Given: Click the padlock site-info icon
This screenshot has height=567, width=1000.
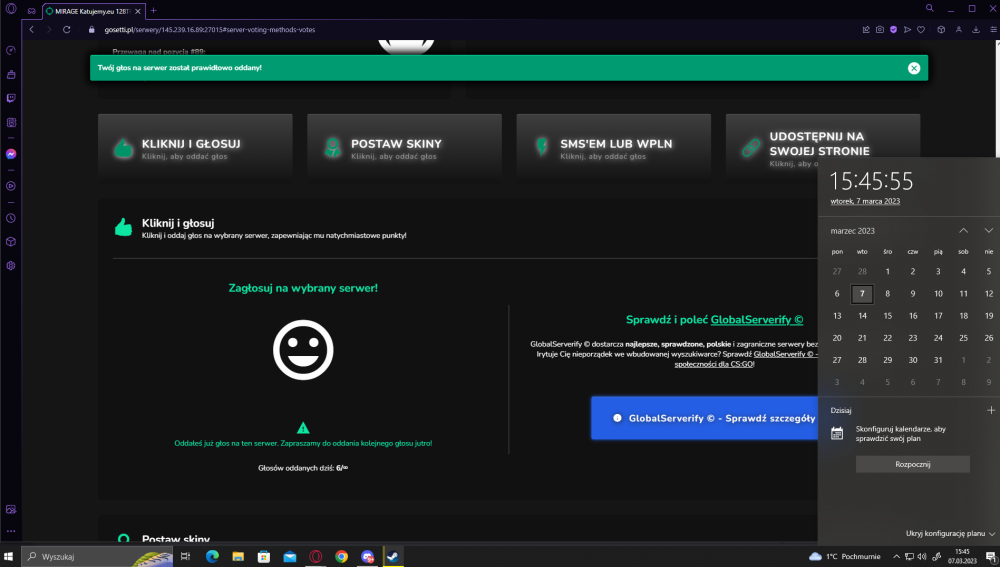Looking at the screenshot, I should click(91, 29).
